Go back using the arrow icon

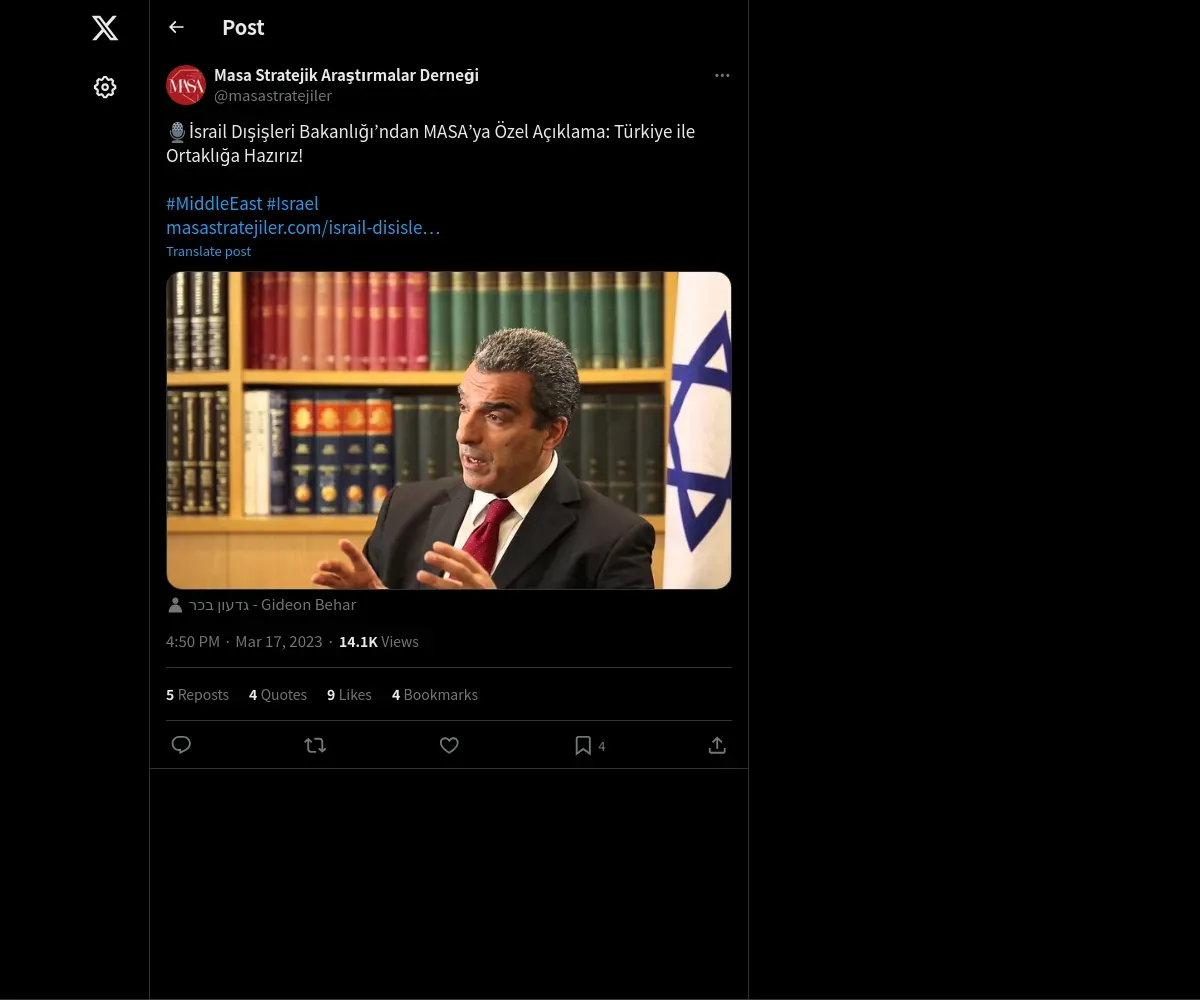click(176, 28)
